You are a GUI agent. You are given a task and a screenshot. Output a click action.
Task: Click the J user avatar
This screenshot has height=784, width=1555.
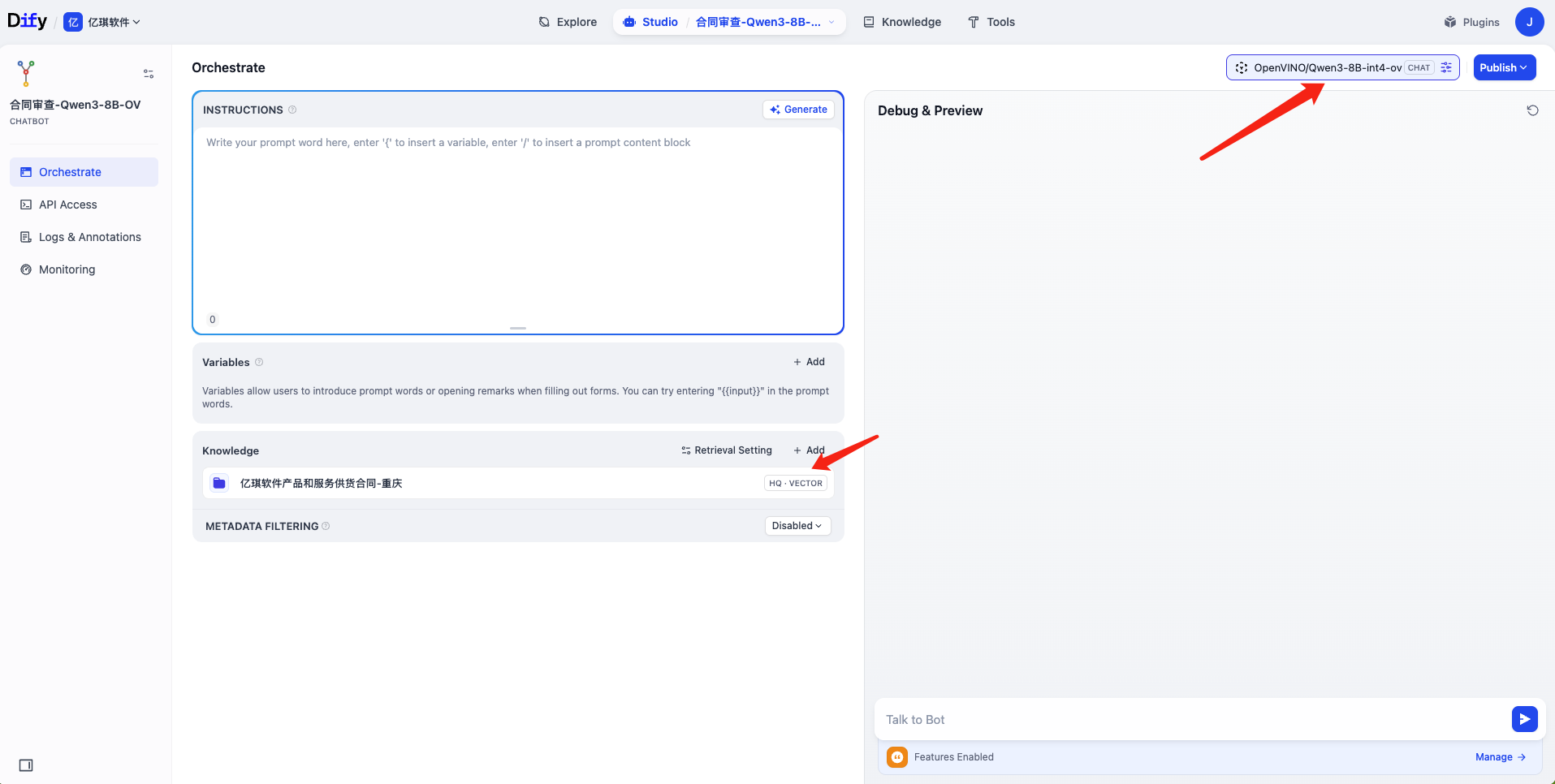(x=1529, y=22)
